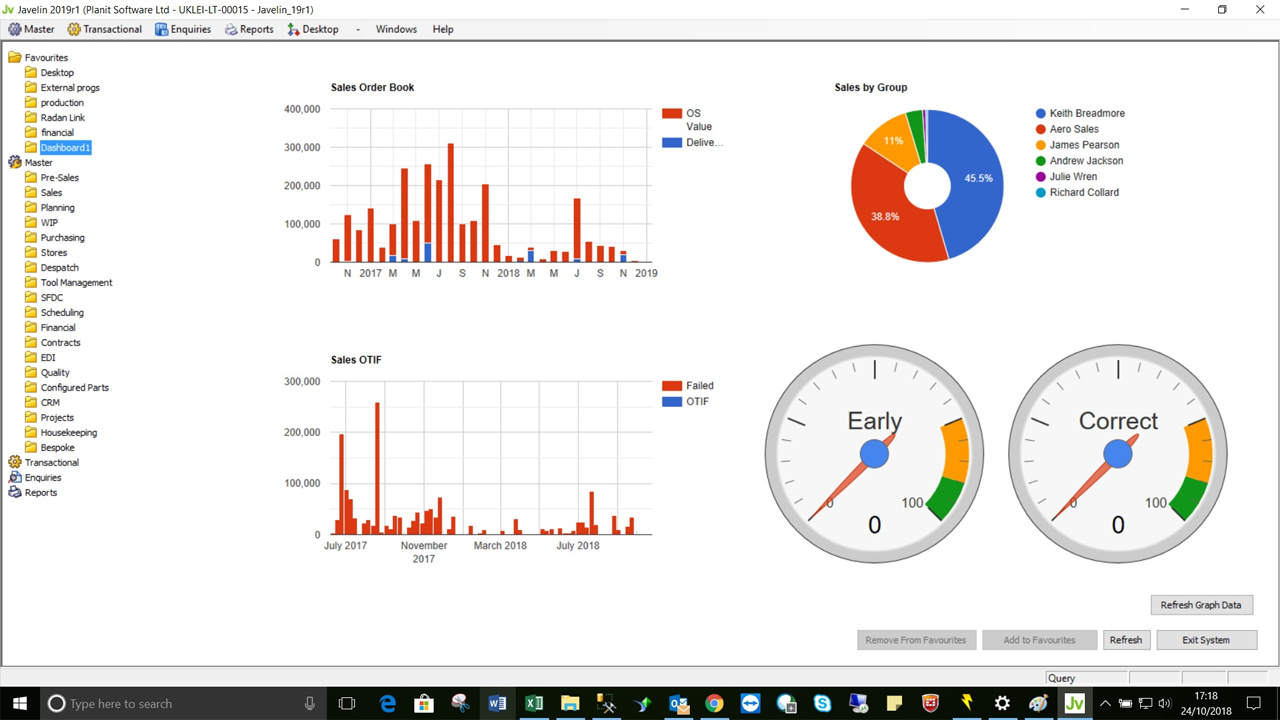Open the Radan Link folder
This screenshot has height=720, width=1280.
[62, 118]
